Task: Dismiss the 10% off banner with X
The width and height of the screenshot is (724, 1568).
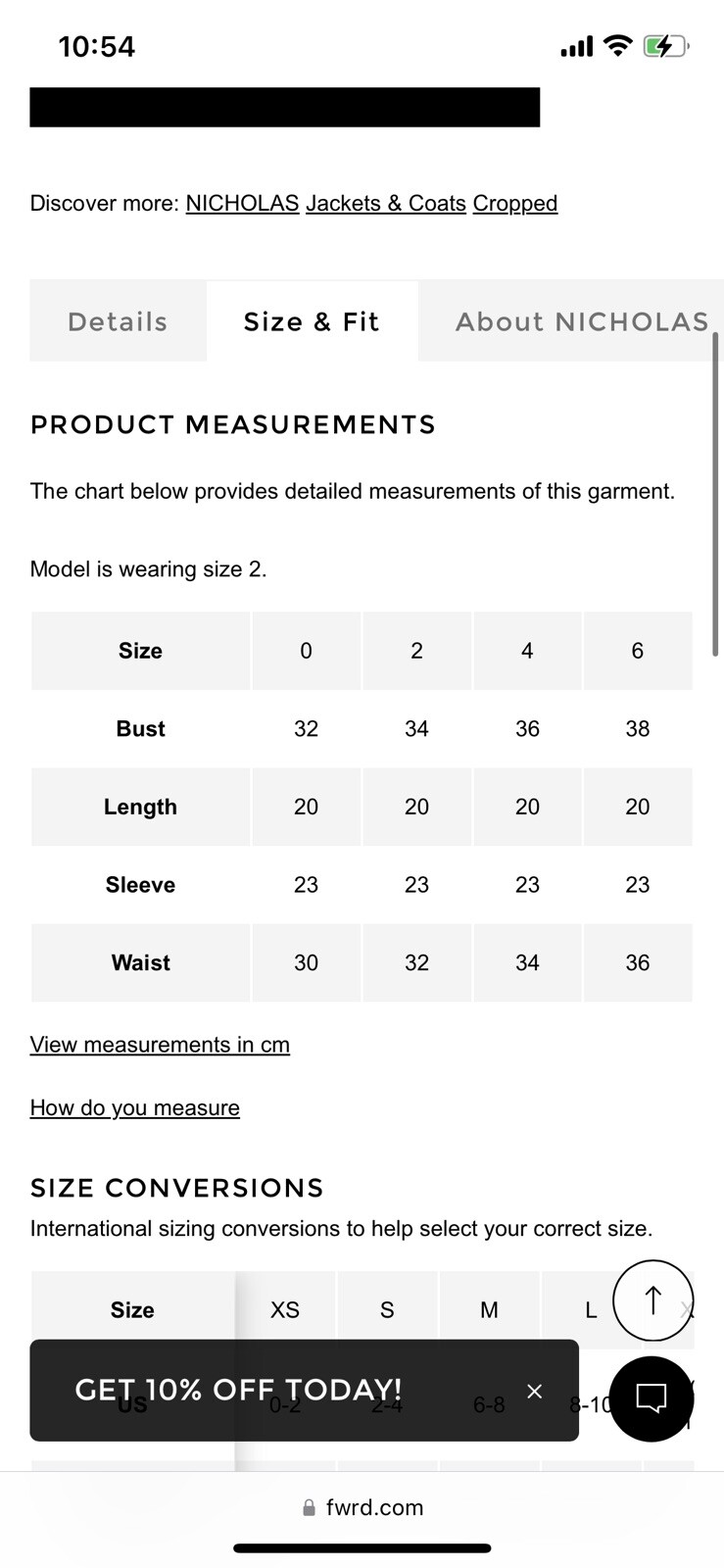Action: click(x=534, y=1391)
